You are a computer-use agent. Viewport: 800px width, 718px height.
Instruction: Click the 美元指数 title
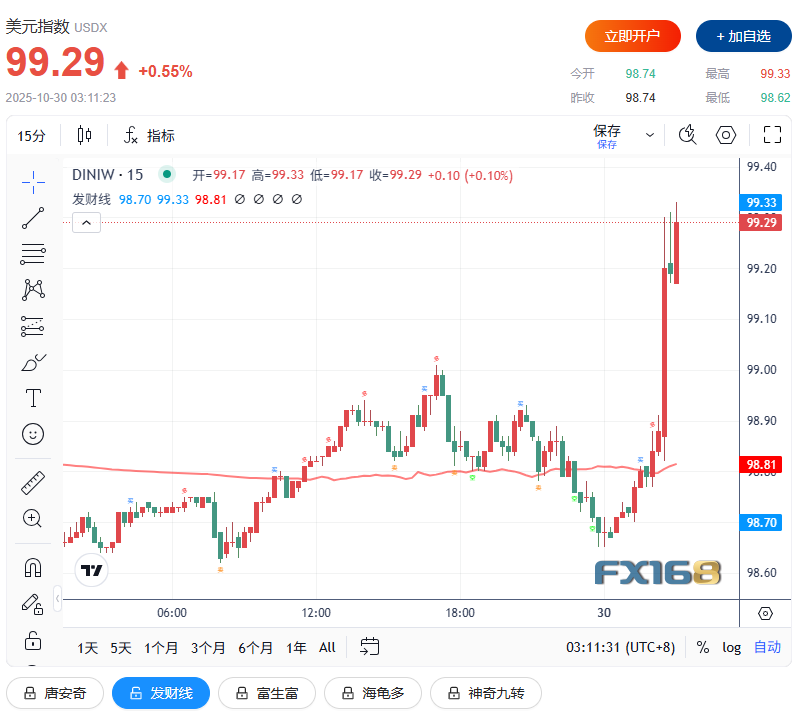coord(37,27)
